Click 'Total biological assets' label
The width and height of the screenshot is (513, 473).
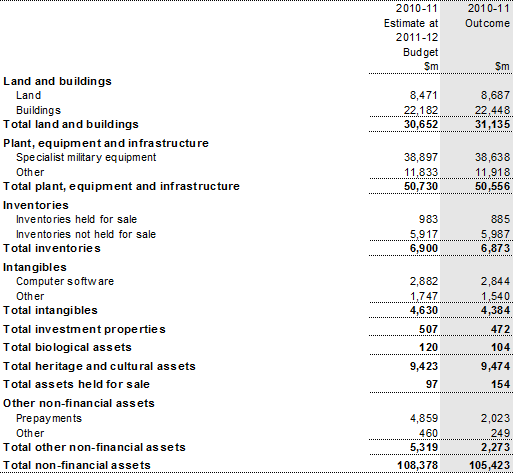(67, 347)
